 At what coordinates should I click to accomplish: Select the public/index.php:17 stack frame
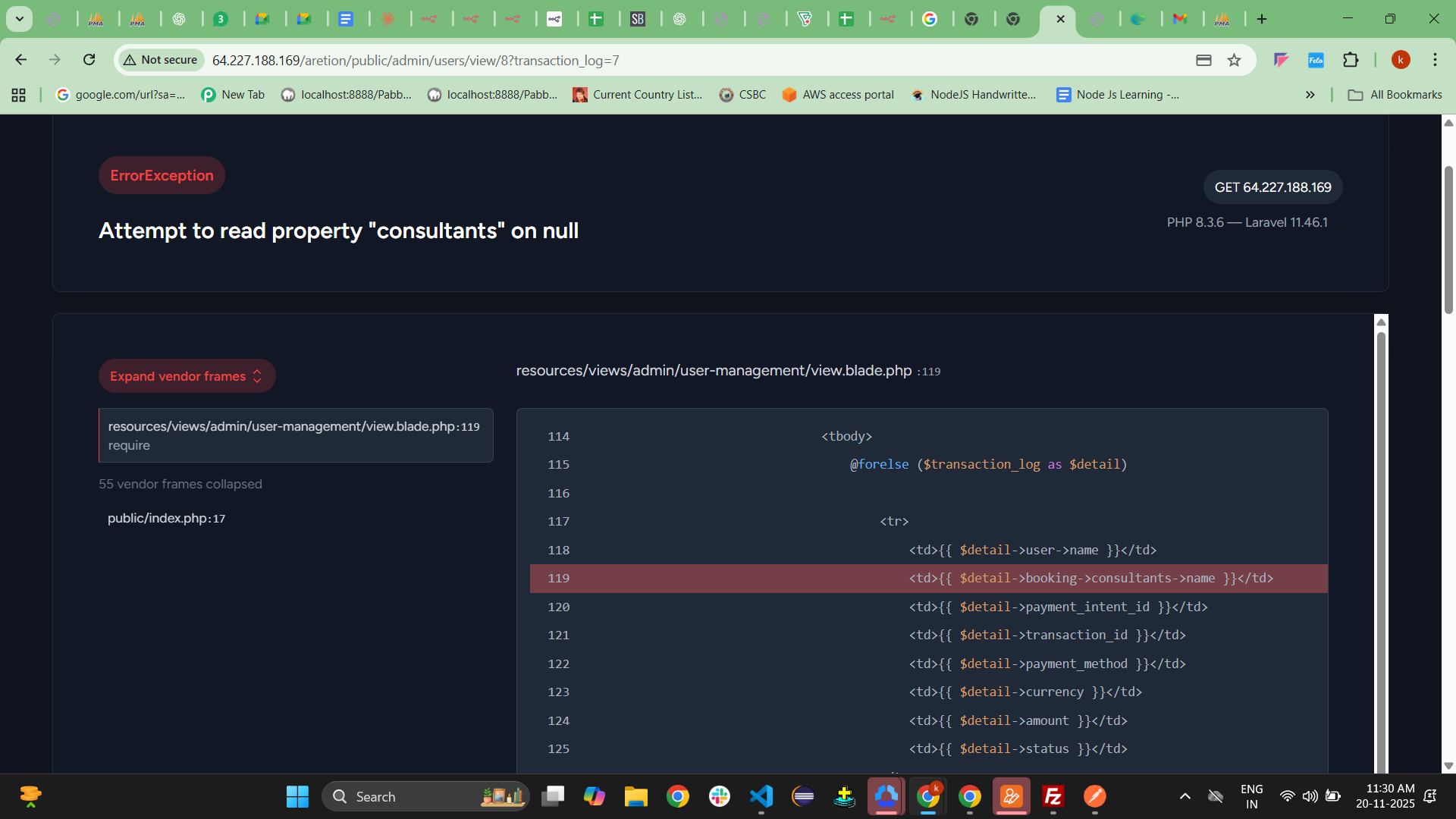166,519
